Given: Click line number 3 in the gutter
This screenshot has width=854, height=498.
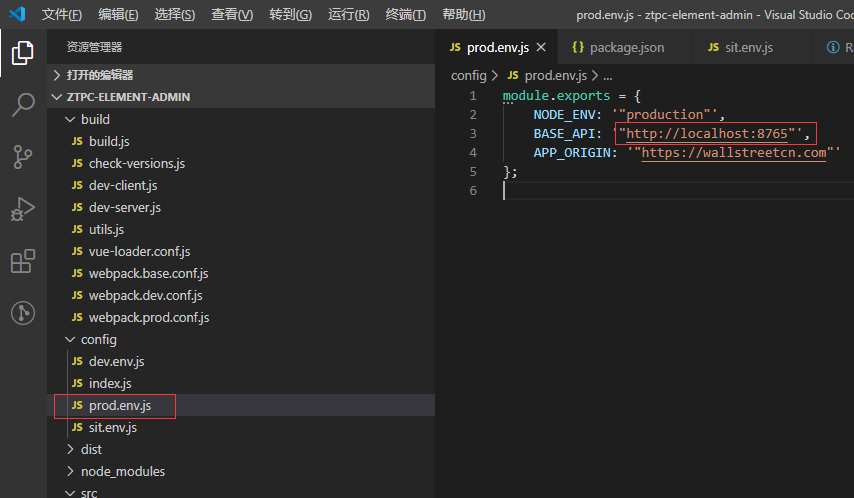Looking at the screenshot, I should (473, 133).
